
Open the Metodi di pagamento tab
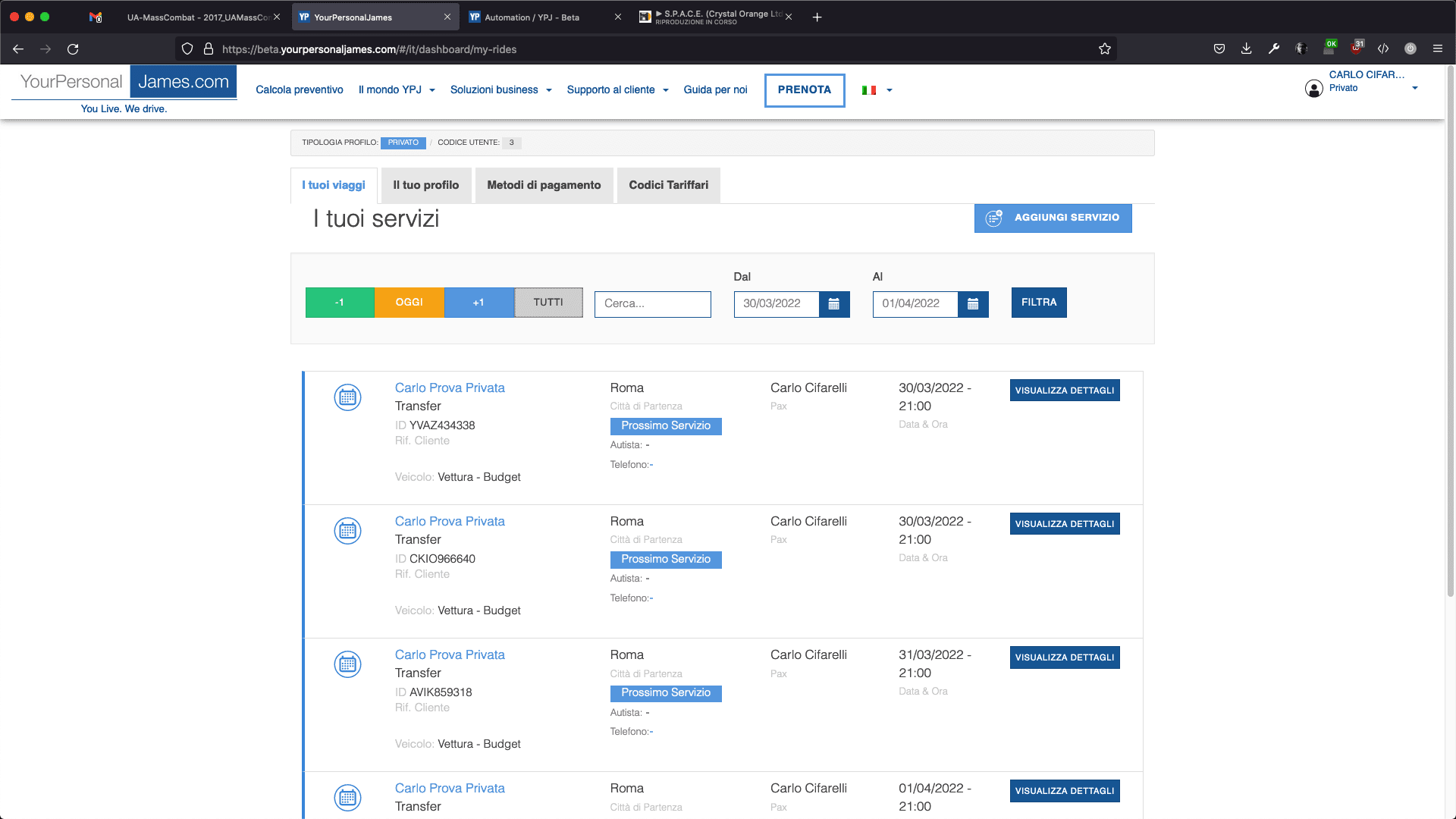[544, 186]
